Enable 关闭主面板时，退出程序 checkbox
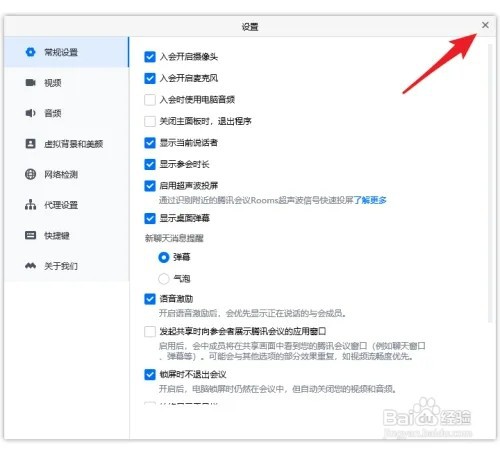This screenshot has width=500, height=451. [x=150, y=121]
